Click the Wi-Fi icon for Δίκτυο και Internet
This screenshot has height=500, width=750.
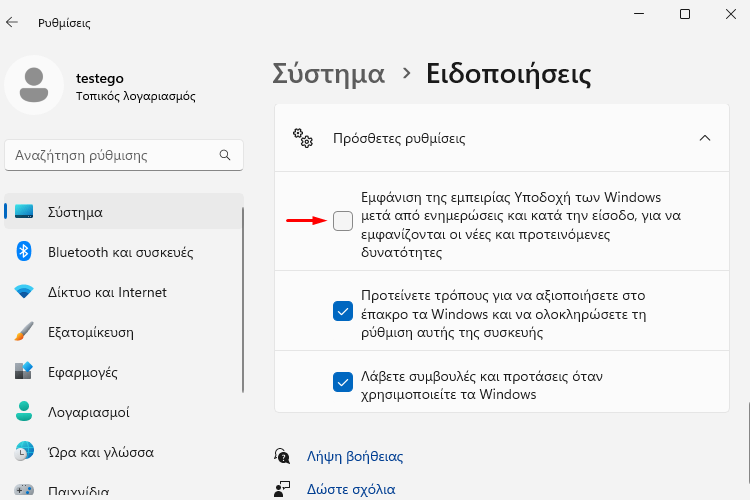[24, 291]
